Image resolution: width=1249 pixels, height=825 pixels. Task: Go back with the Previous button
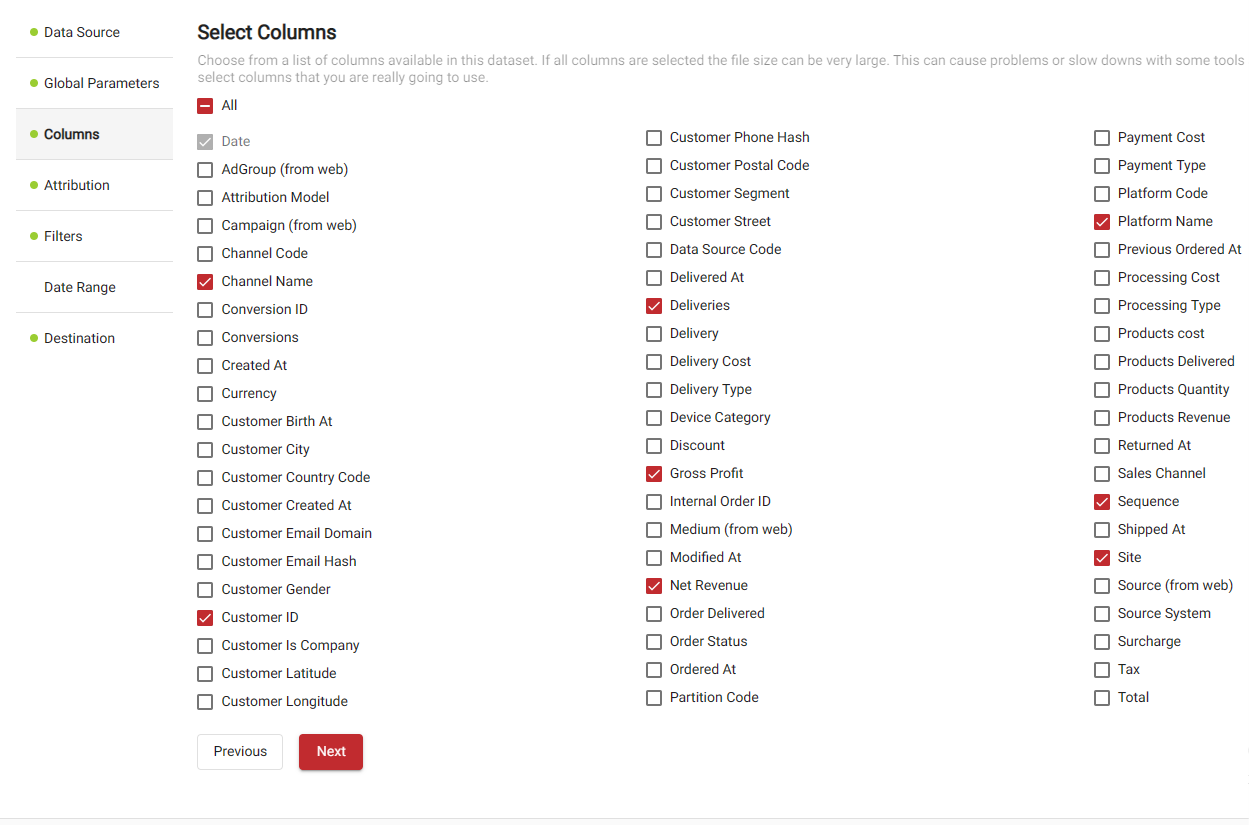coord(240,752)
